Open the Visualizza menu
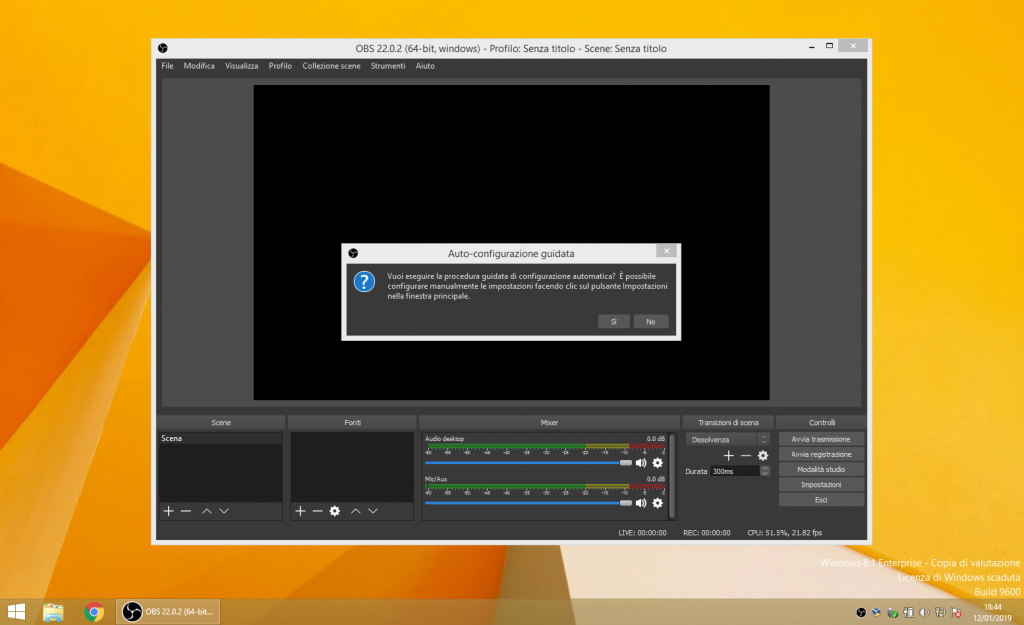 coord(242,66)
